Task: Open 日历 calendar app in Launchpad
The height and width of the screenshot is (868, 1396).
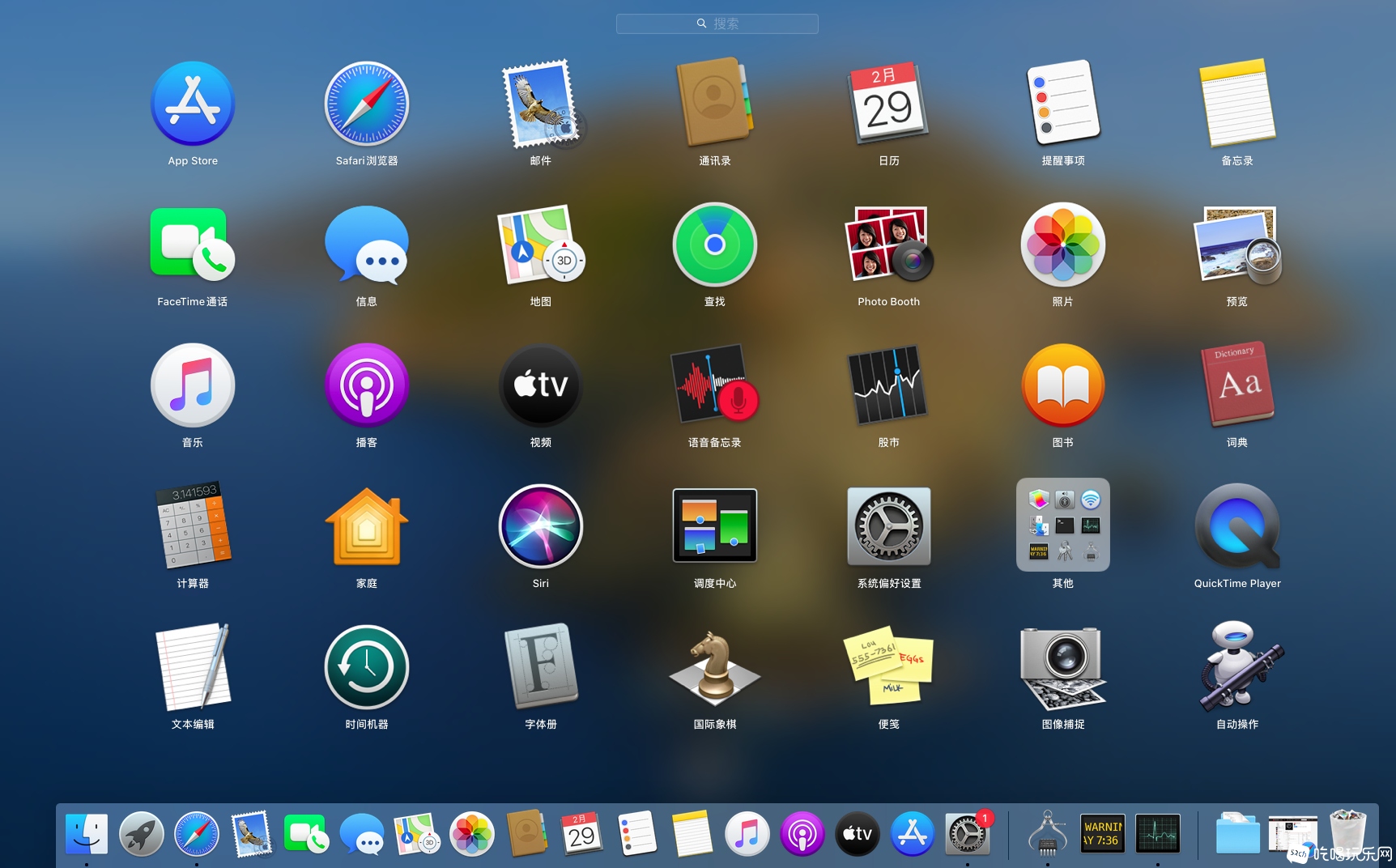Action: (889, 104)
